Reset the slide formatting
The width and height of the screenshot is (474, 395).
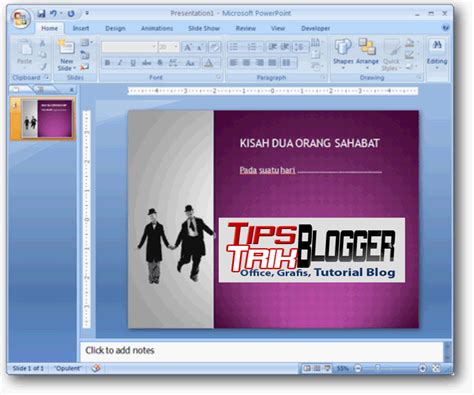click(85, 55)
